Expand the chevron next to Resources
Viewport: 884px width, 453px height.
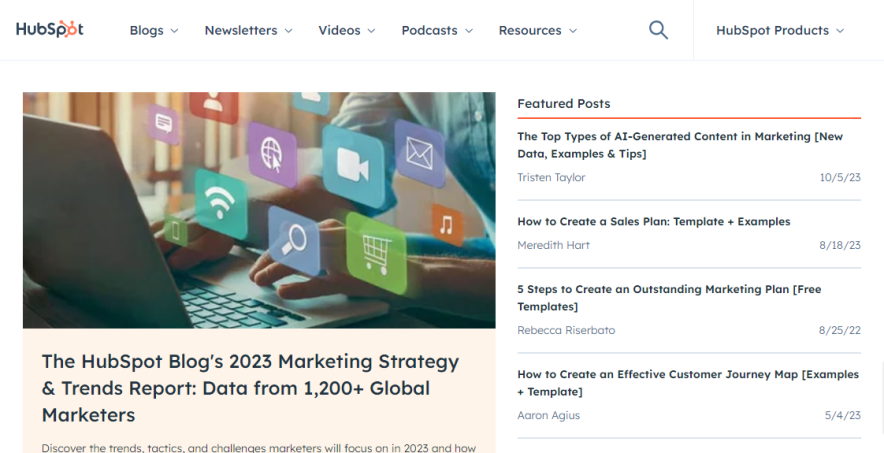click(573, 31)
